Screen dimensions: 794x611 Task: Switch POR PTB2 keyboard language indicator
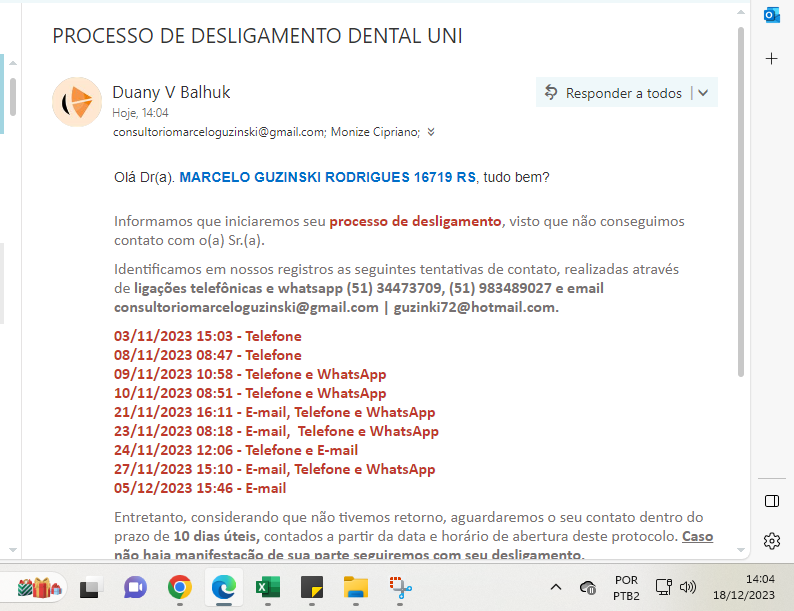point(626,587)
